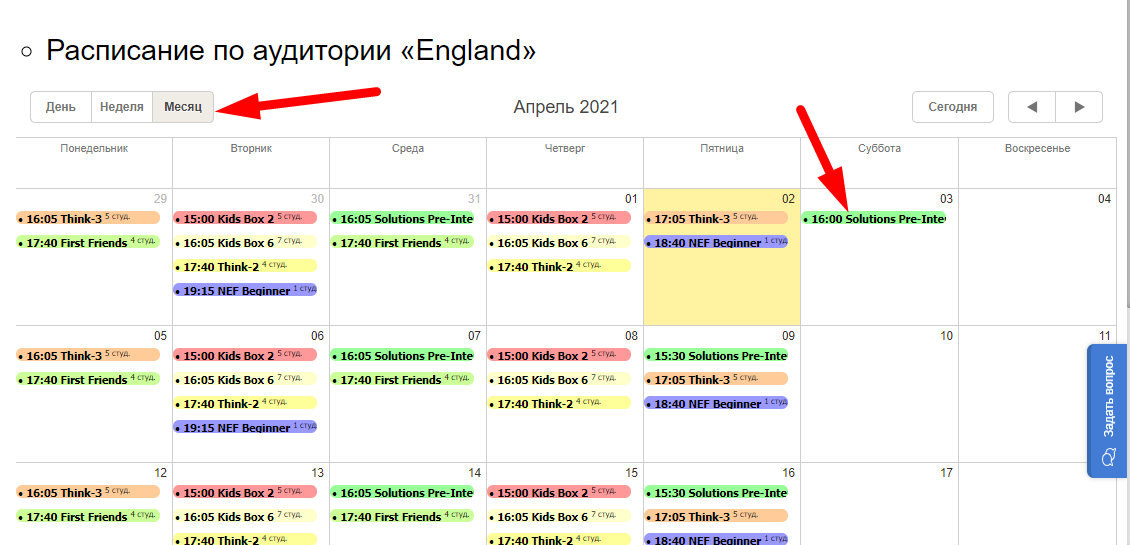Viewport: 1130px width, 545px height.
Task: Open 17:05 Think-3 on Friday 16
Action: tap(716, 516)
